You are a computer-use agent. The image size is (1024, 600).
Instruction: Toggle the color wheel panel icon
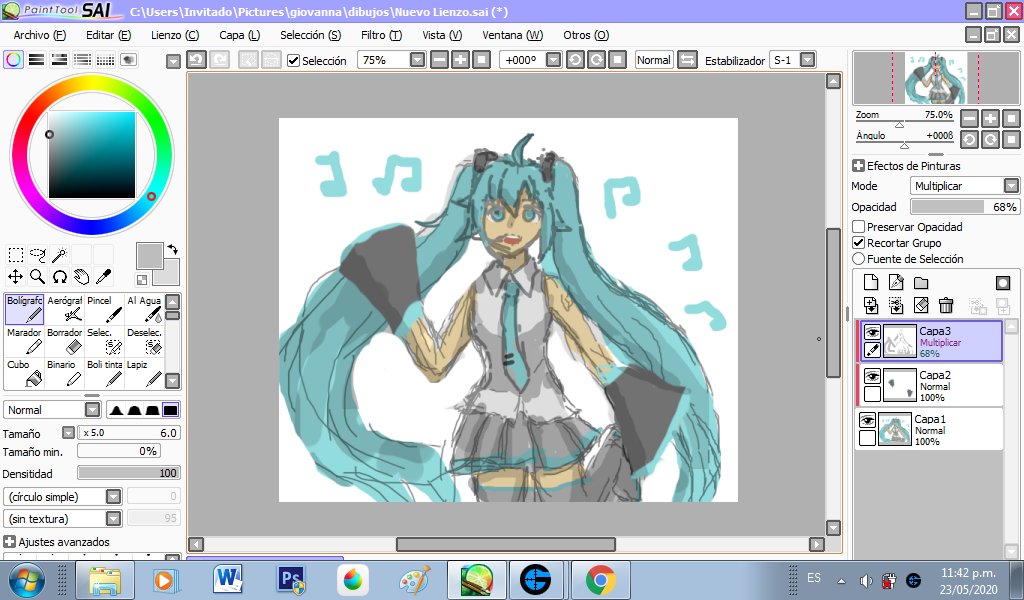pos(13,60)
